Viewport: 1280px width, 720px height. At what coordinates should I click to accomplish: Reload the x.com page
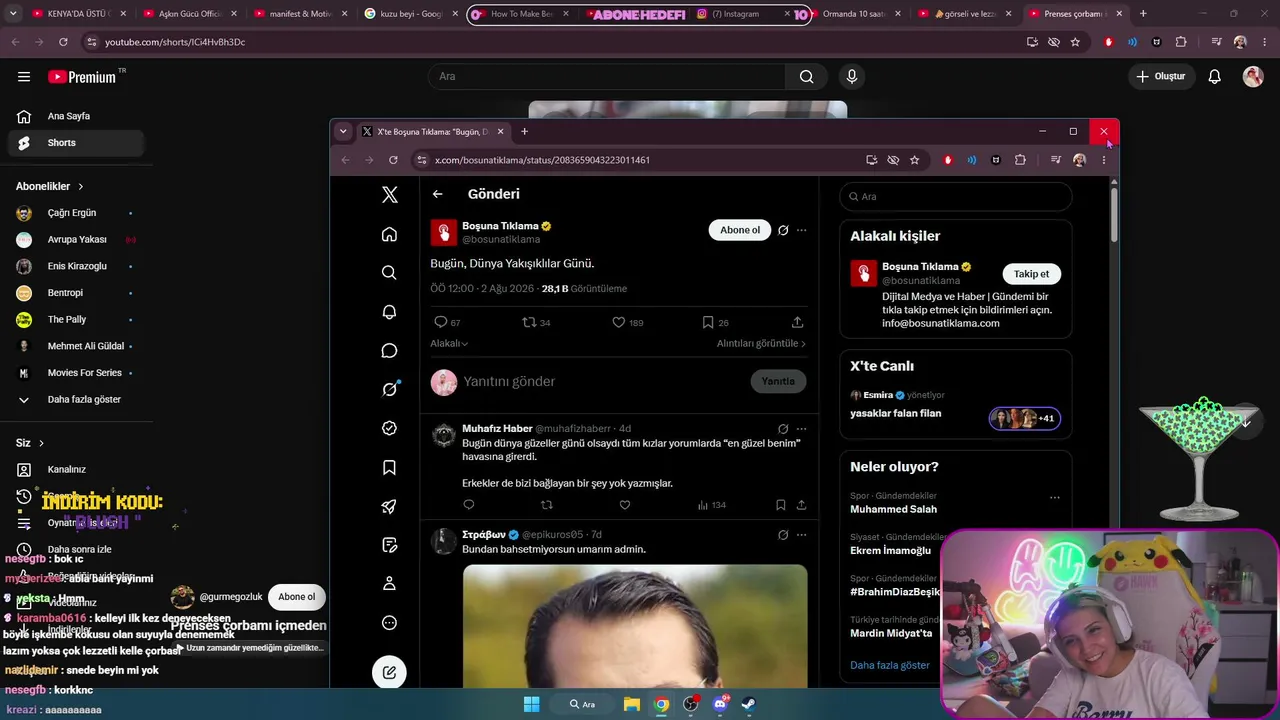coord(393,160)
